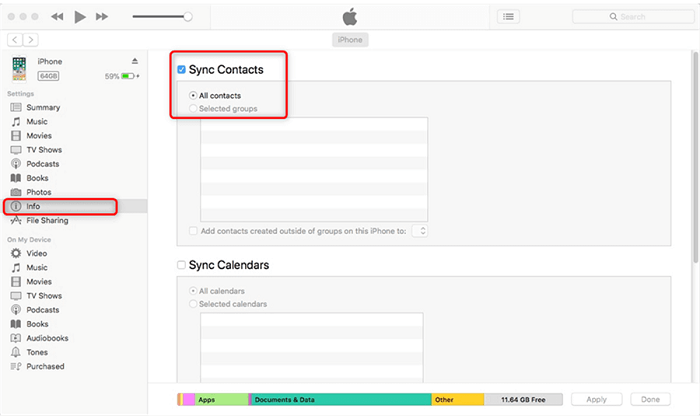Eject the iPhone device
The width and height of the screenshot is (700, 419).
click(135, 61)
